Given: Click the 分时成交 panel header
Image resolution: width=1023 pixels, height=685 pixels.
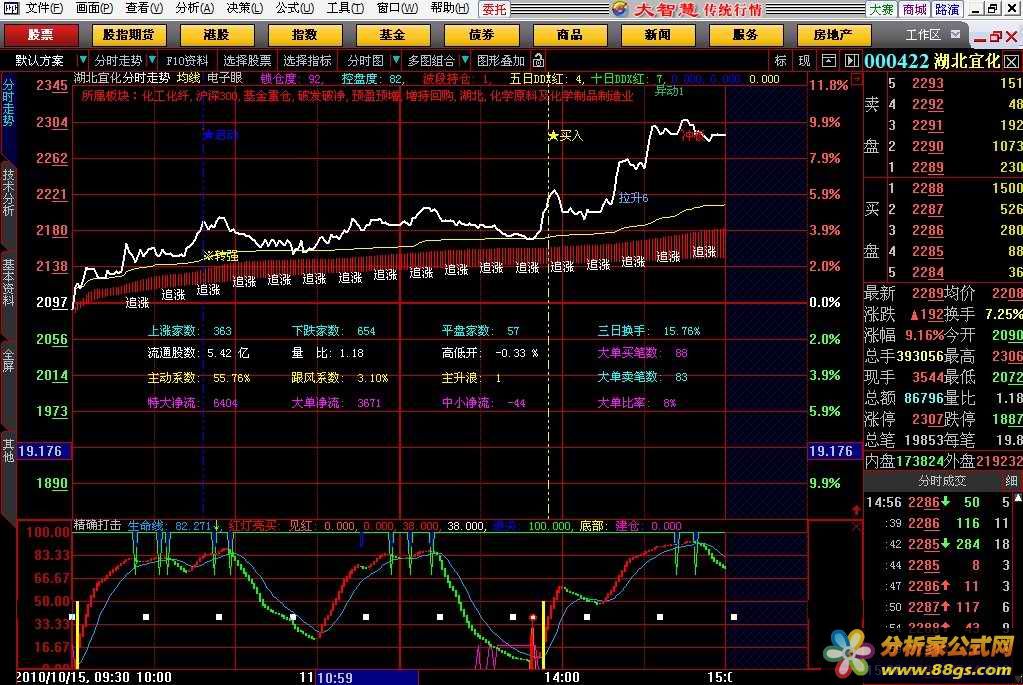Looking at the screenshot, I should coord(941,481).
